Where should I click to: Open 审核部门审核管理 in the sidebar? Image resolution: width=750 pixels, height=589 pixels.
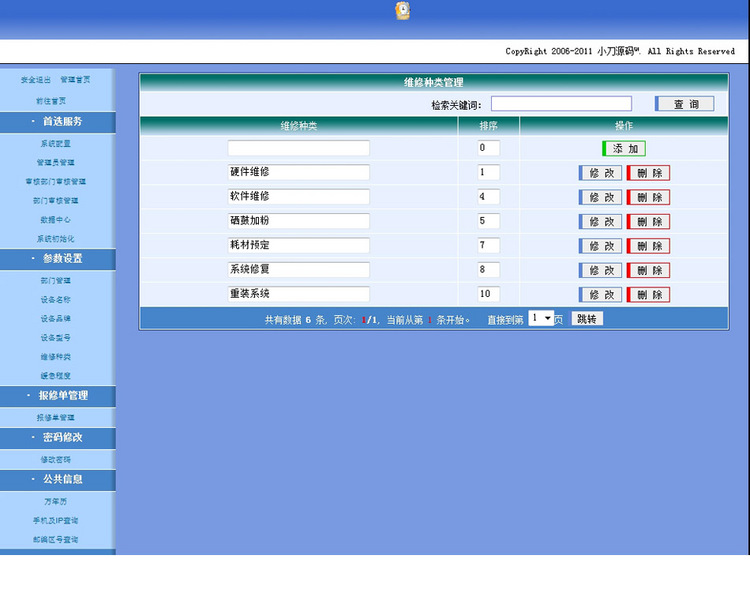pos(55,182)
